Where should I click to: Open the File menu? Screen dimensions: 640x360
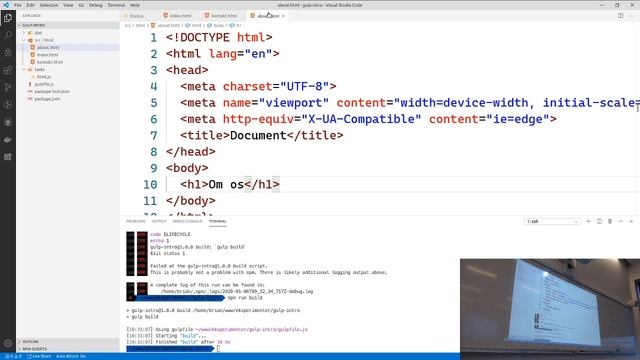(18, 5)
